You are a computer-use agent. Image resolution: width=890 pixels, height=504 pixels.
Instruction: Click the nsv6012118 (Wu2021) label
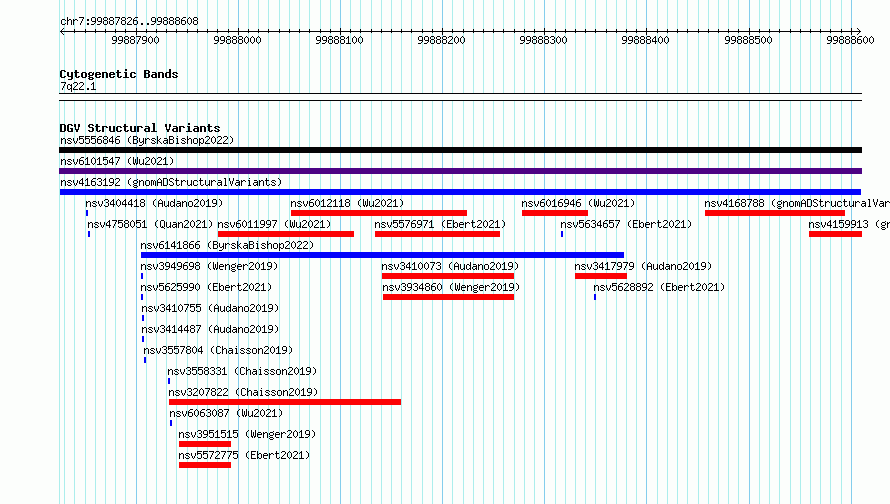(347, 203)
